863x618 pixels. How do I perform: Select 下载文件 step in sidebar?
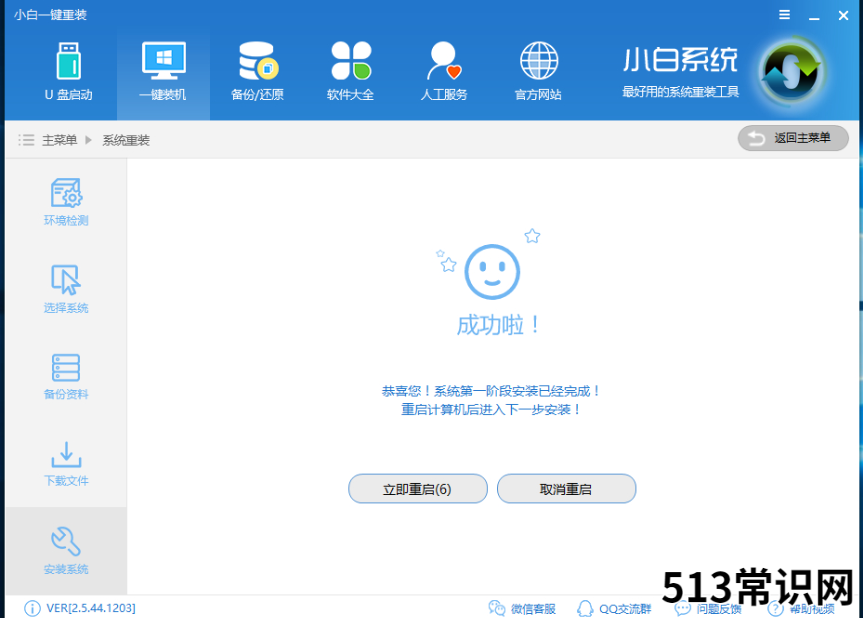click(x=66, y=463)
